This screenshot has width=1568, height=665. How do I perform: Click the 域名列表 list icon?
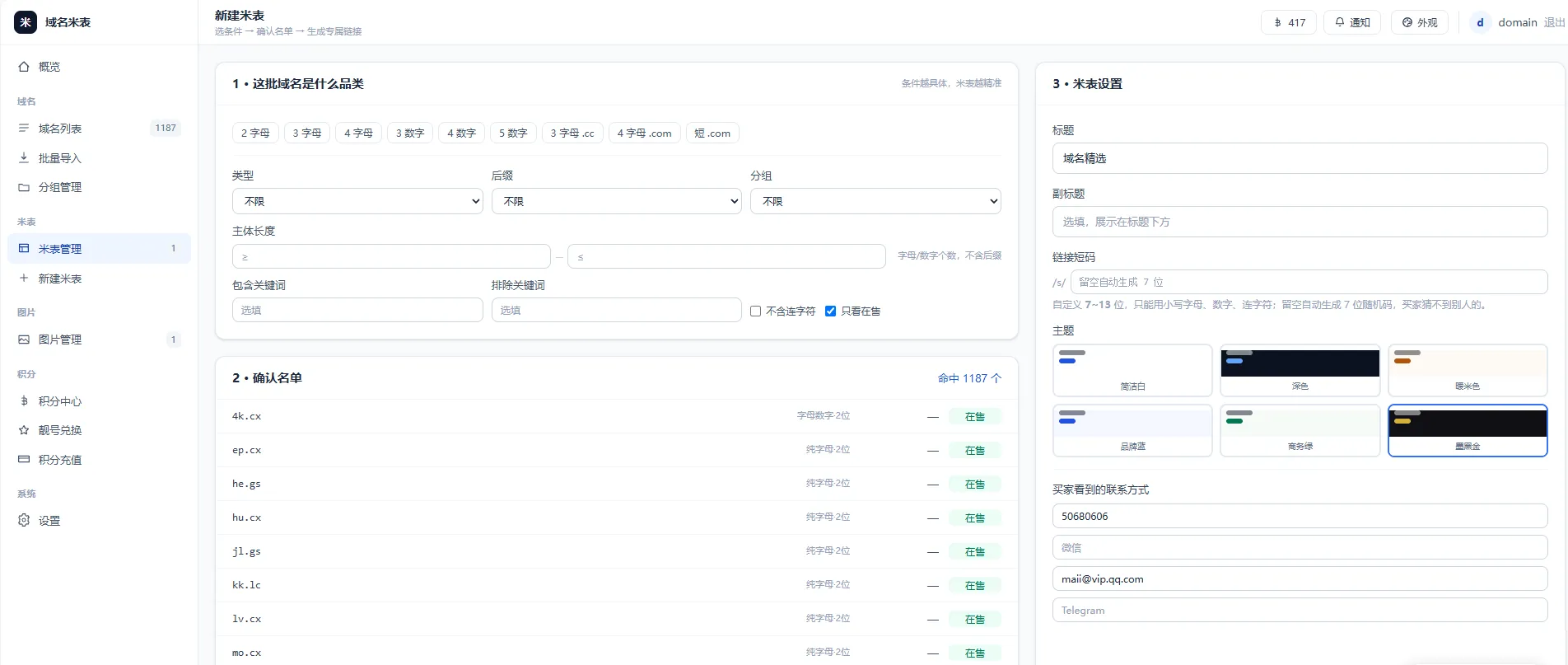tap(24, 129)
